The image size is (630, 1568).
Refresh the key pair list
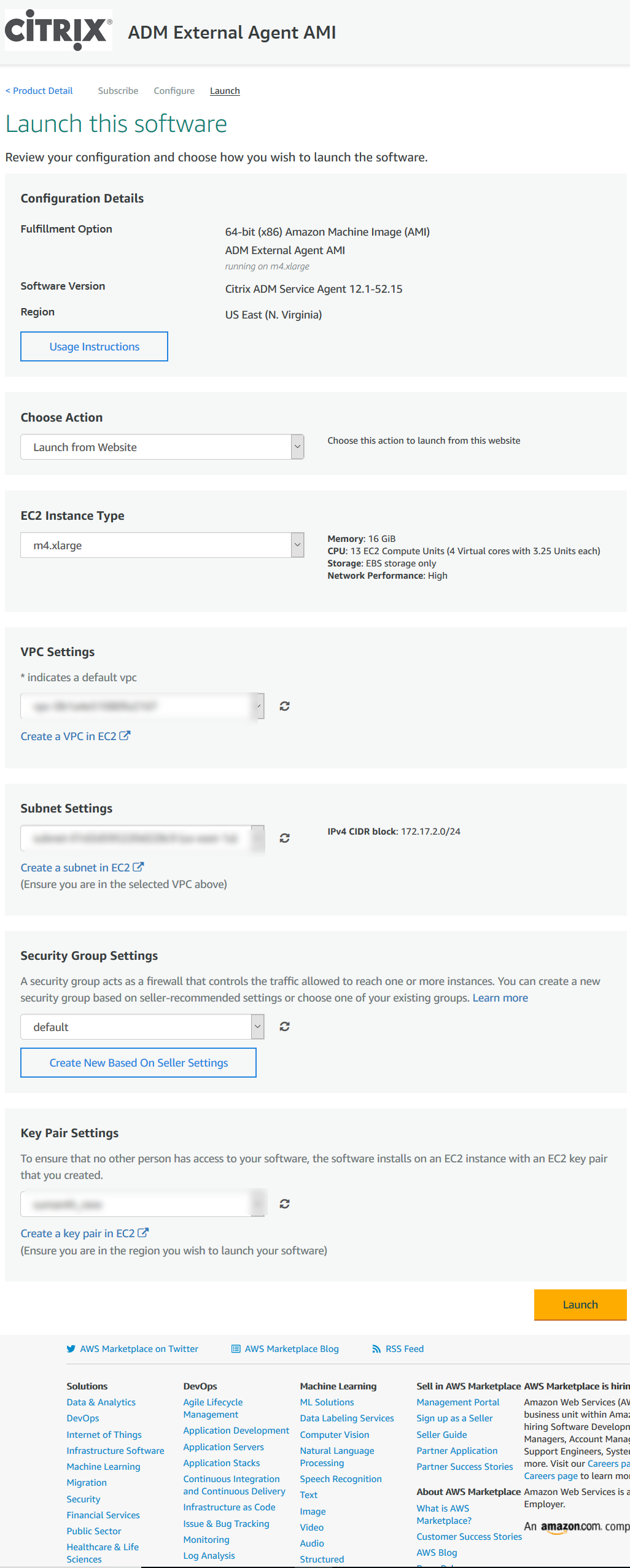(284, 1204)
